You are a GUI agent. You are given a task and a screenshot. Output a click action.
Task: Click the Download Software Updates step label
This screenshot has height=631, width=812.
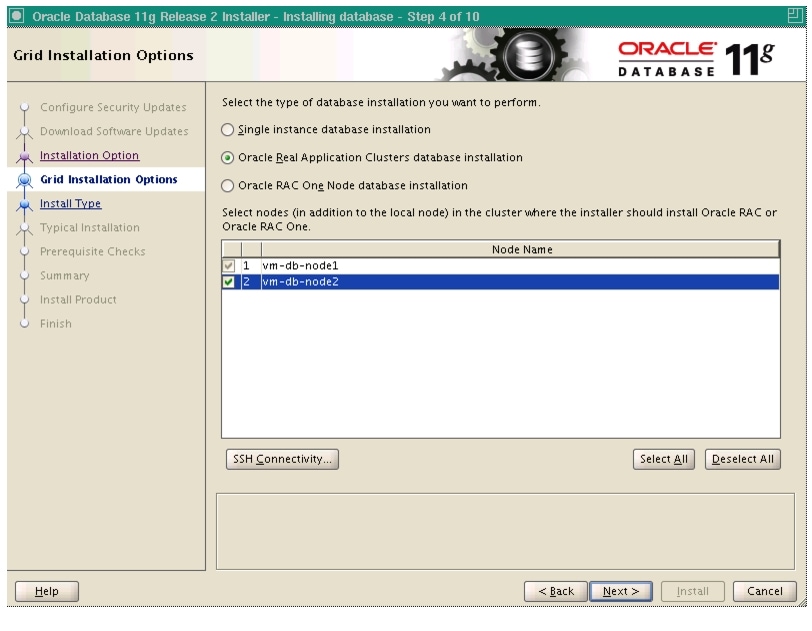114,132
